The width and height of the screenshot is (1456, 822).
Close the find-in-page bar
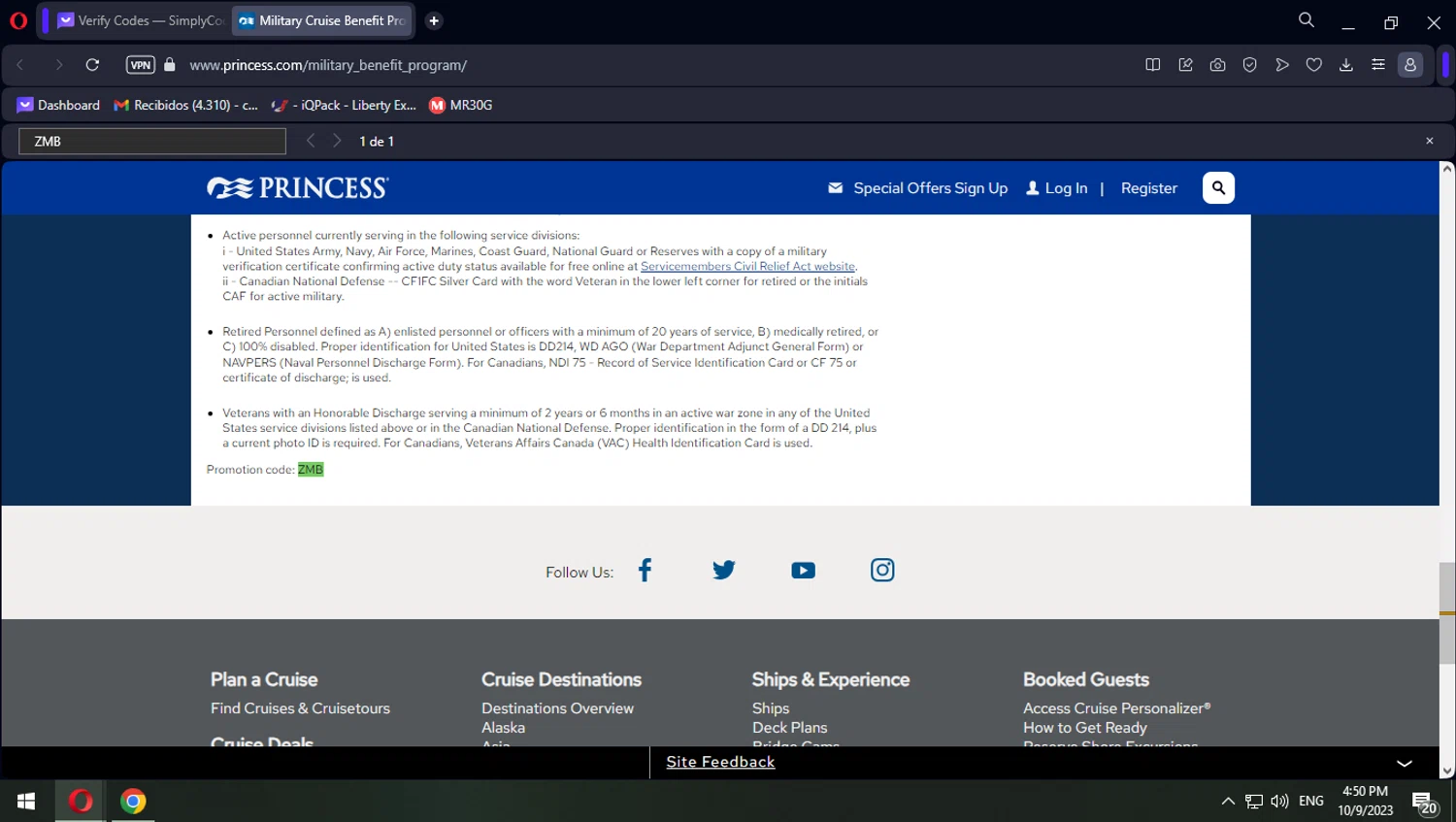coord(1430,141)
